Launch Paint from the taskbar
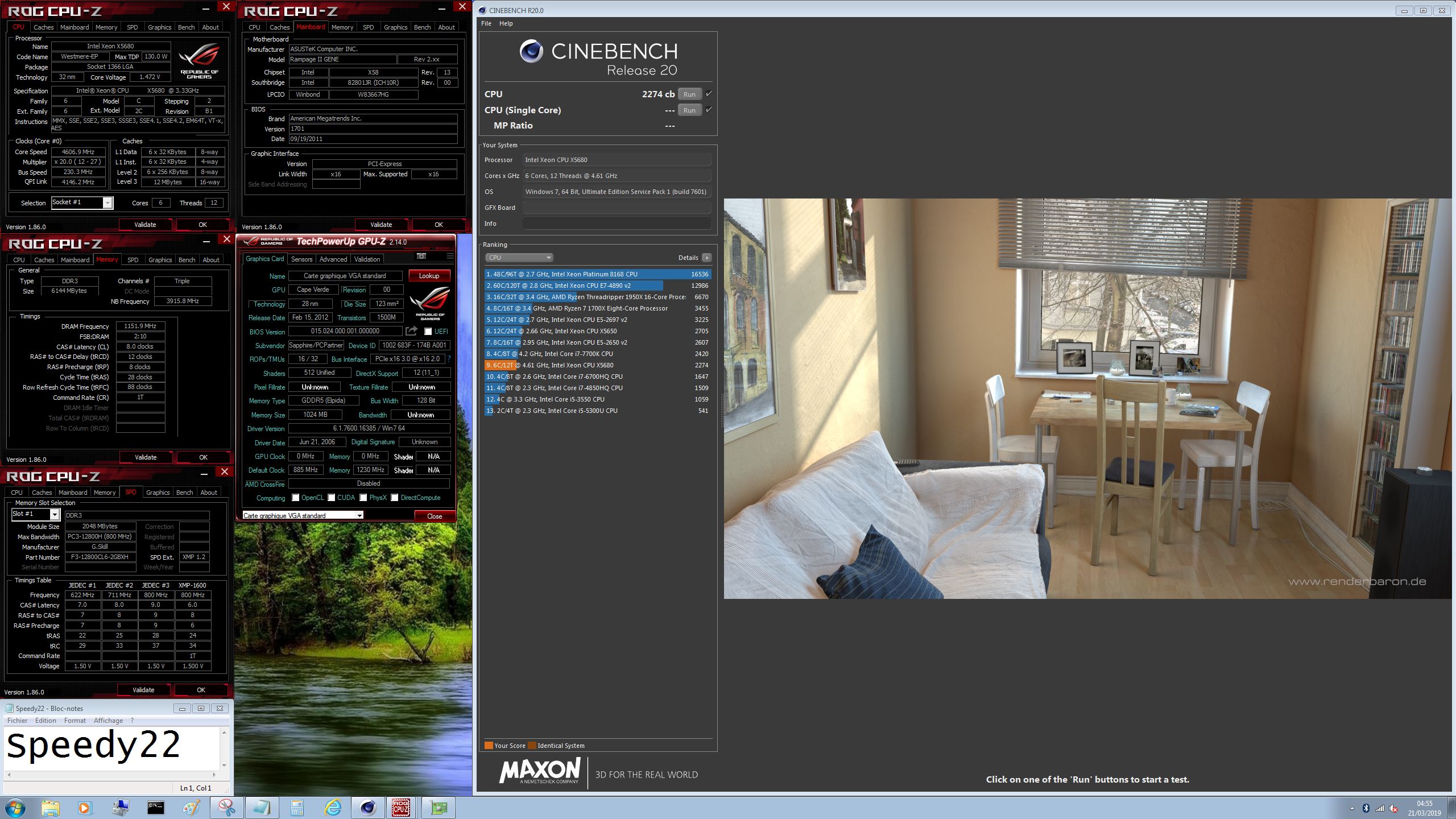The height and width of the screenshot is (819, 1456). click(x=192, y=808)
